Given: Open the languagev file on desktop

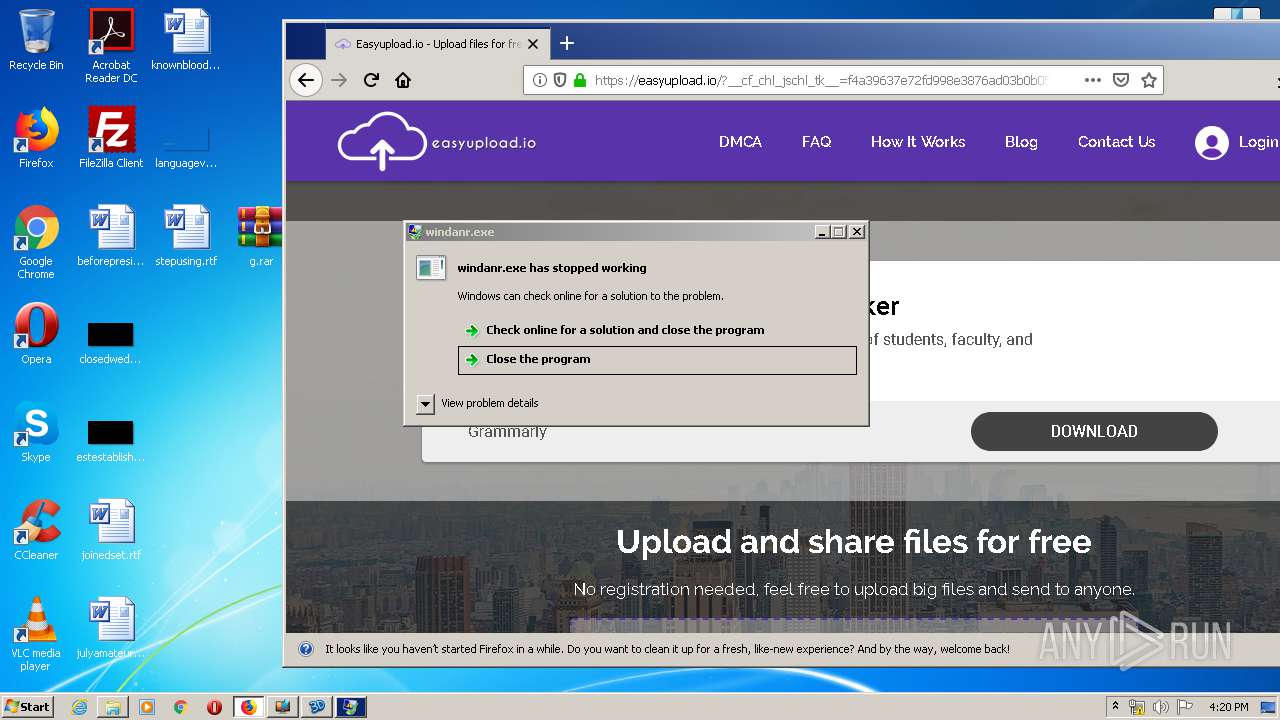Looking at the screenshot, I should 186,146.
